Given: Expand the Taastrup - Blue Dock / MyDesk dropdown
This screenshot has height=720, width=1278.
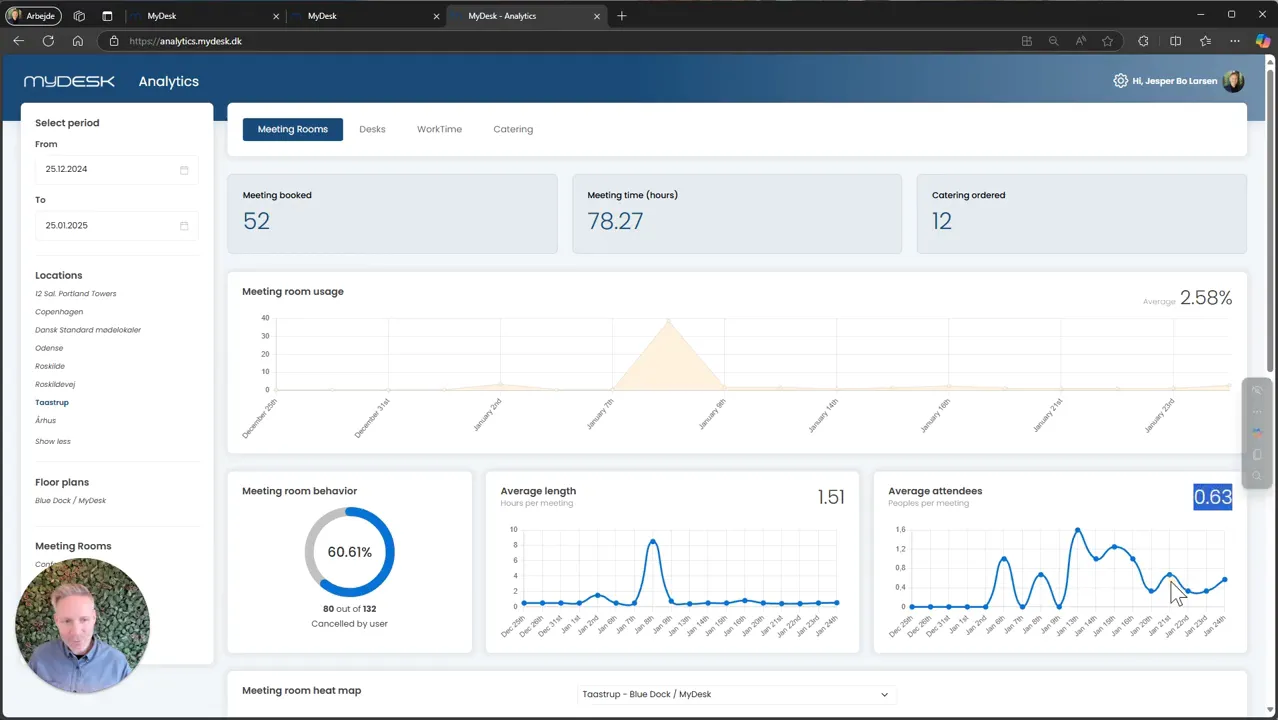Looking at the screenshot, I should click(x=735, y=694).
